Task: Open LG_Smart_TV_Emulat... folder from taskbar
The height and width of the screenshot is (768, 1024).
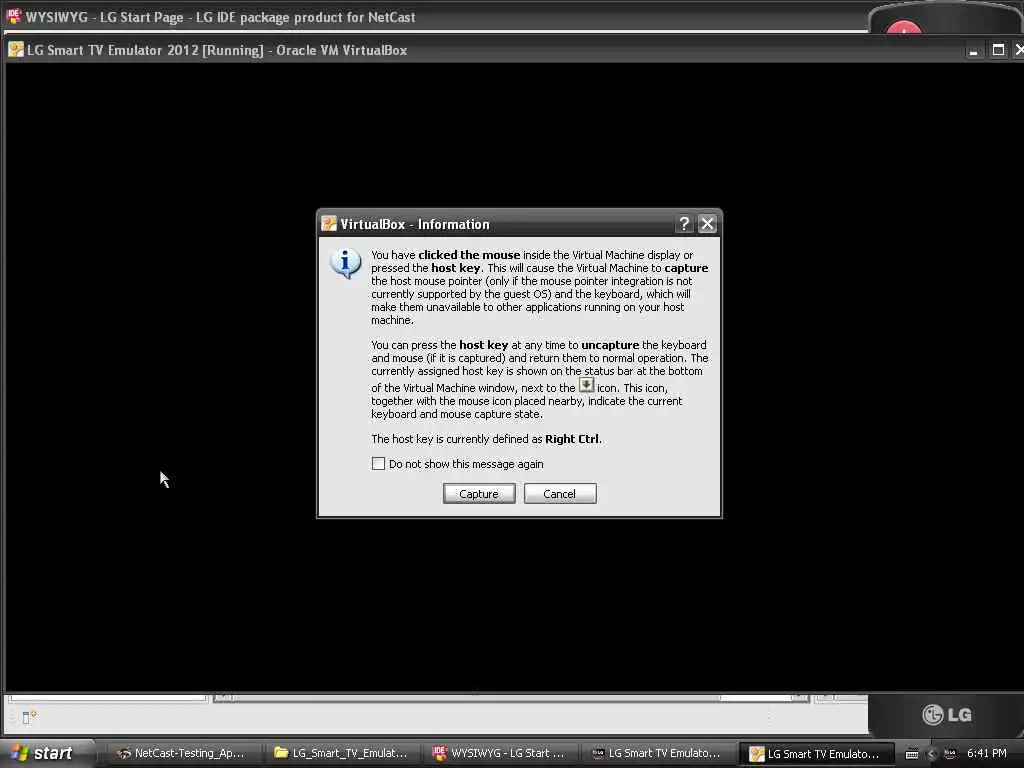Action: coord(340,754)
